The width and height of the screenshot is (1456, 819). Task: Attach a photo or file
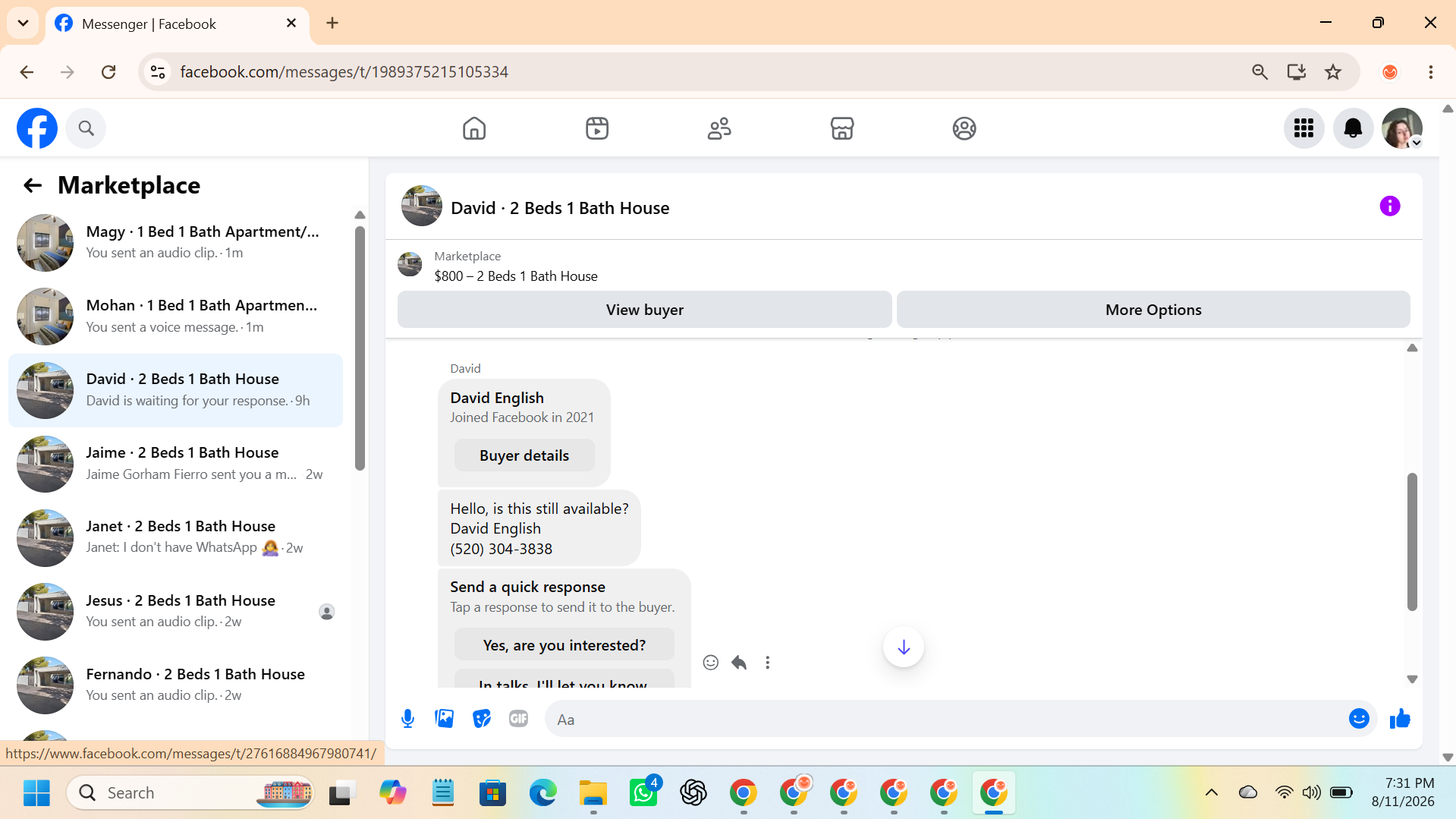coord(444,719)
